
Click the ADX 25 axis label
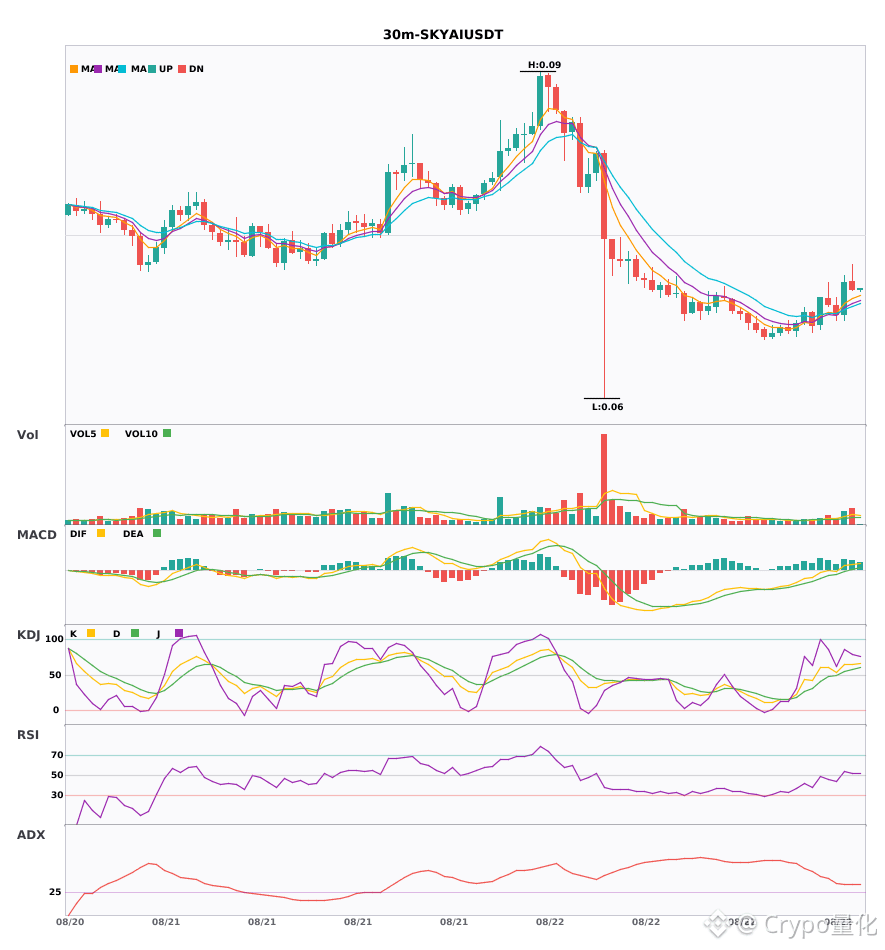pyautogui.click(x=55, y=892)
